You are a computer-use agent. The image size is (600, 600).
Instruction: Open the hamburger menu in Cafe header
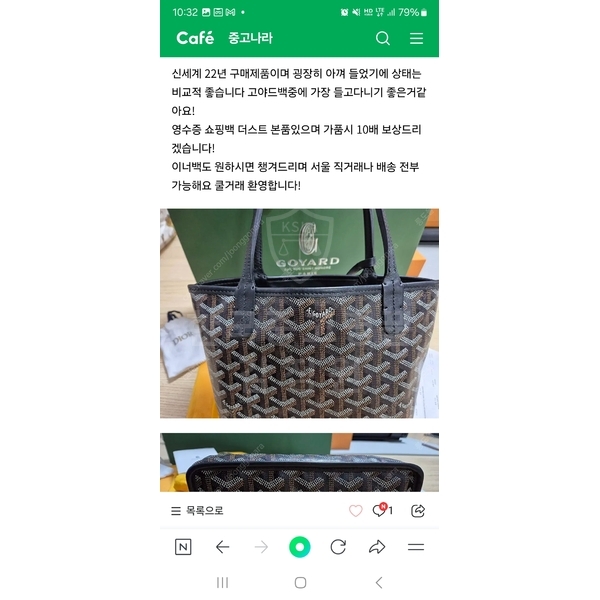(416, 38)
